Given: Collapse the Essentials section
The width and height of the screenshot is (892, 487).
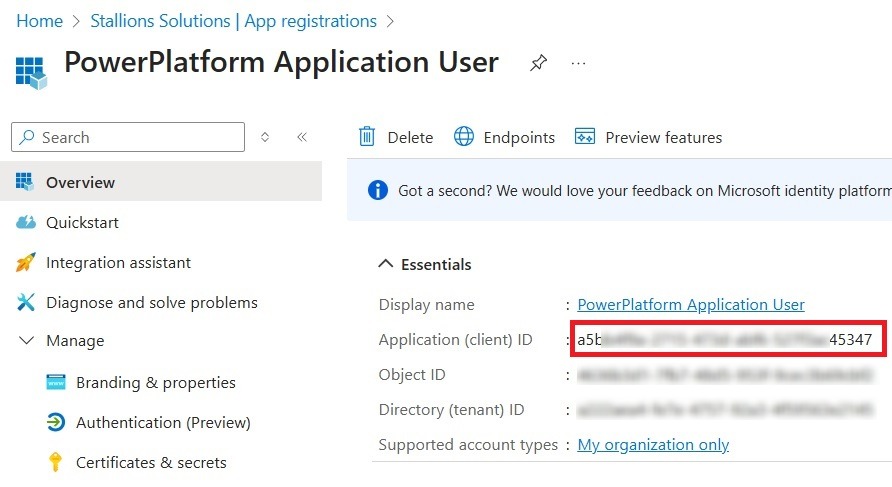Looking at the screenshot, I should pos(385,264).
